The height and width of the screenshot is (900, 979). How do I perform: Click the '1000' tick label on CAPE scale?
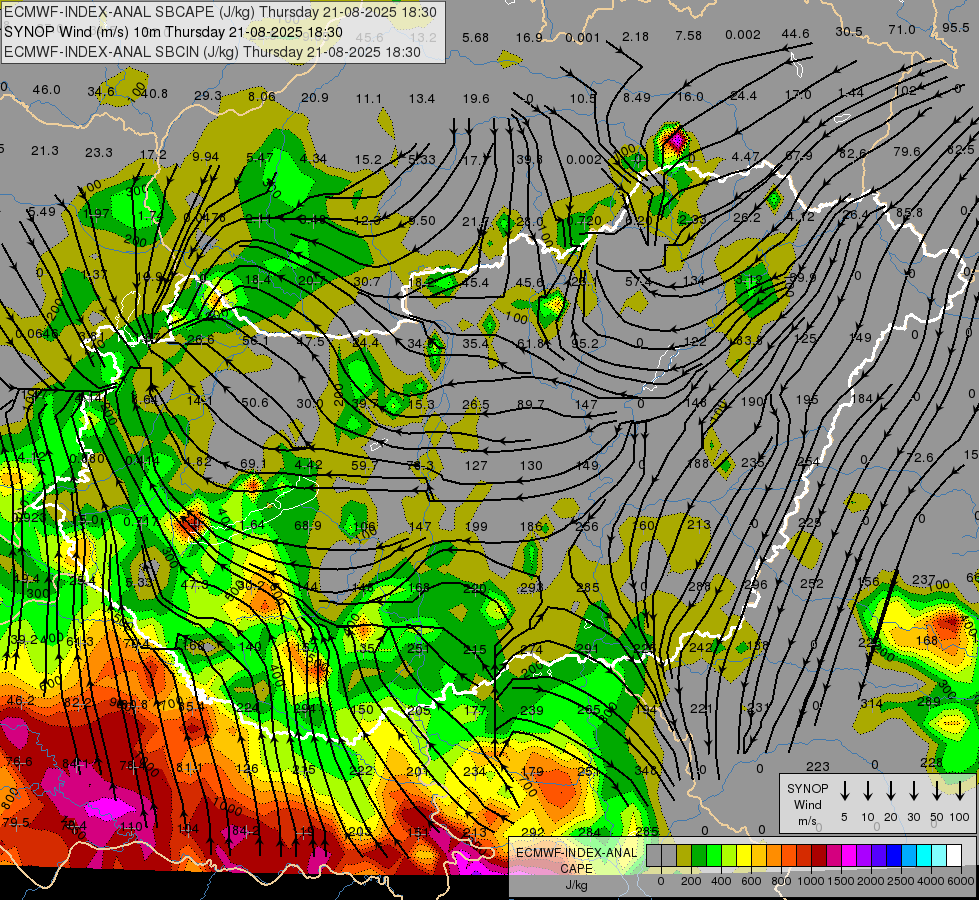[x=811, y=881]
